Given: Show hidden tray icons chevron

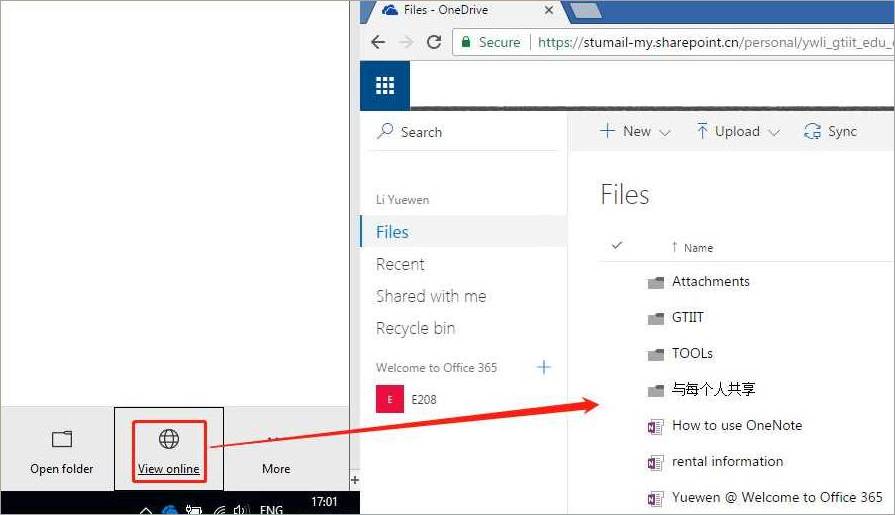Looking at the screenshot, I should (x=146, y=510).
